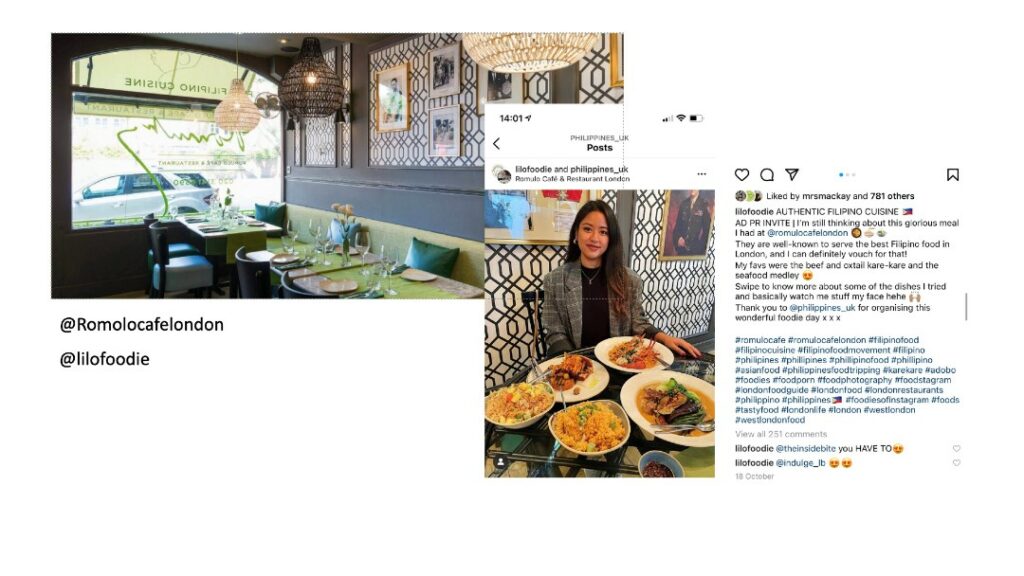Click tagged people icon on photo

[501, 462]
